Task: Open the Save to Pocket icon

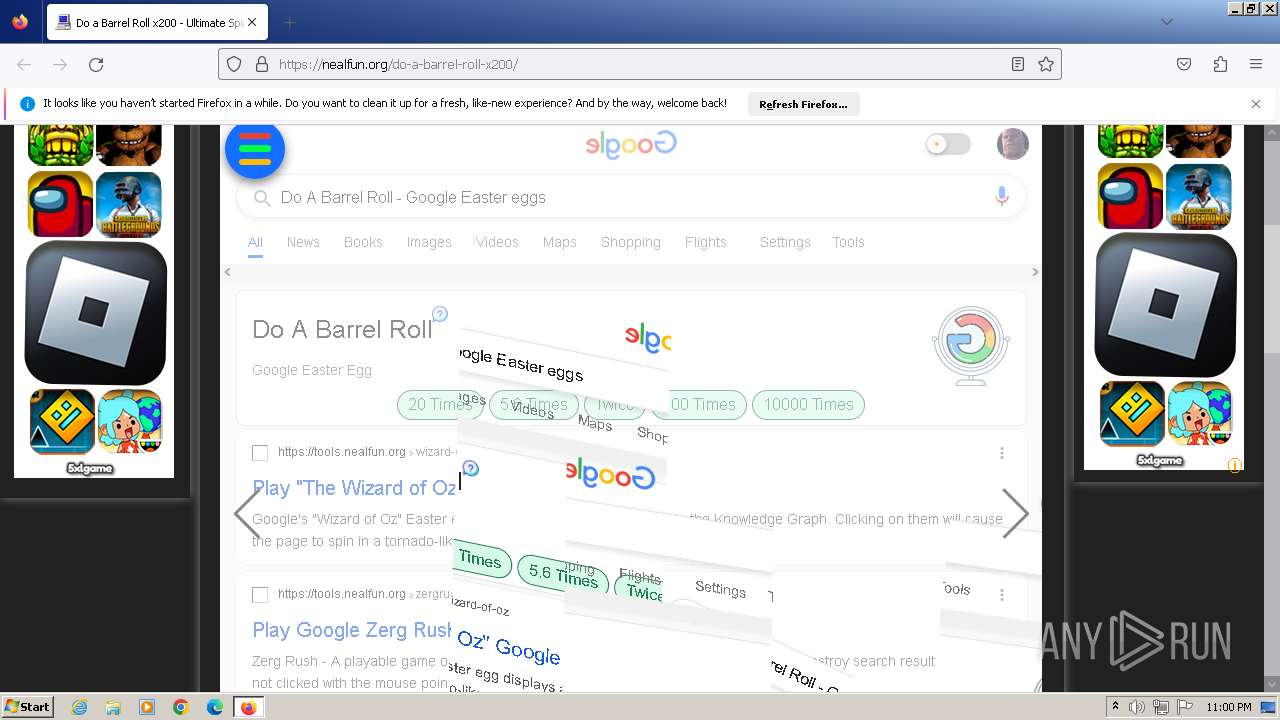Action: (1184, 64)
